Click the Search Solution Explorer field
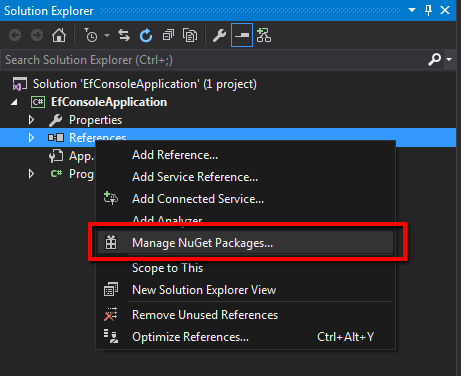The width and height of the screenshot is (461, 376). point(213,60)
